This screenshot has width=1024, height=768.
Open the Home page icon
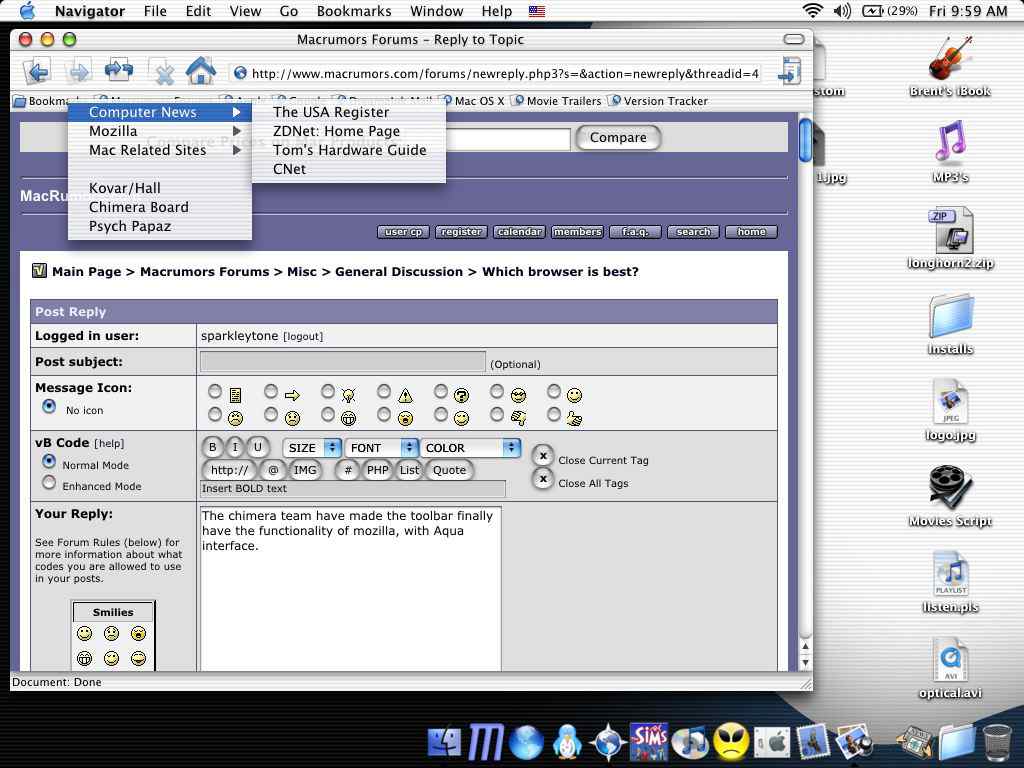coord(200,70)
